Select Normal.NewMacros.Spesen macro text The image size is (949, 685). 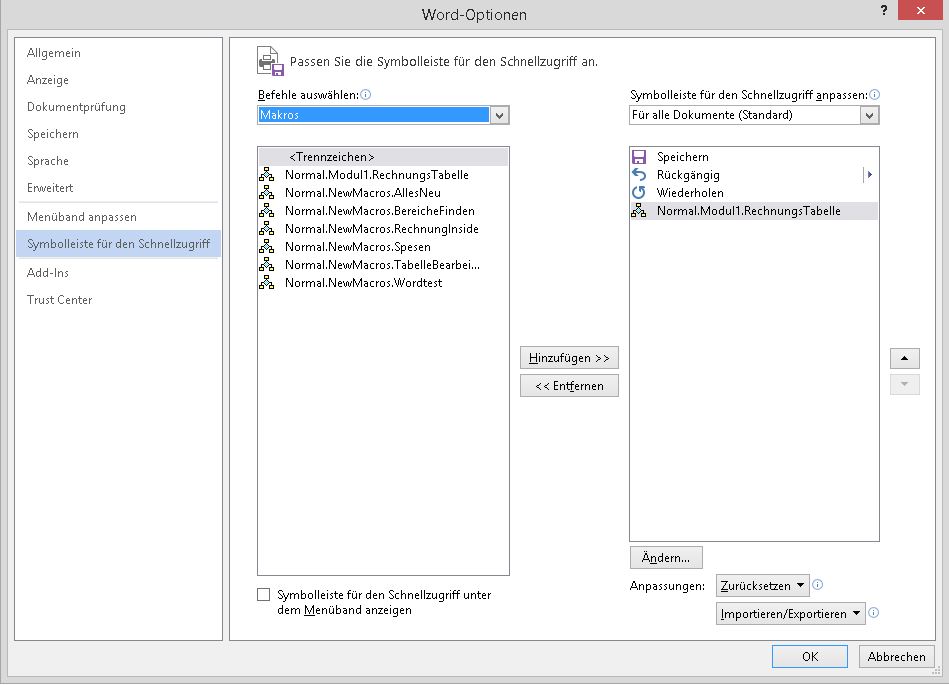(x=358, y=247)
